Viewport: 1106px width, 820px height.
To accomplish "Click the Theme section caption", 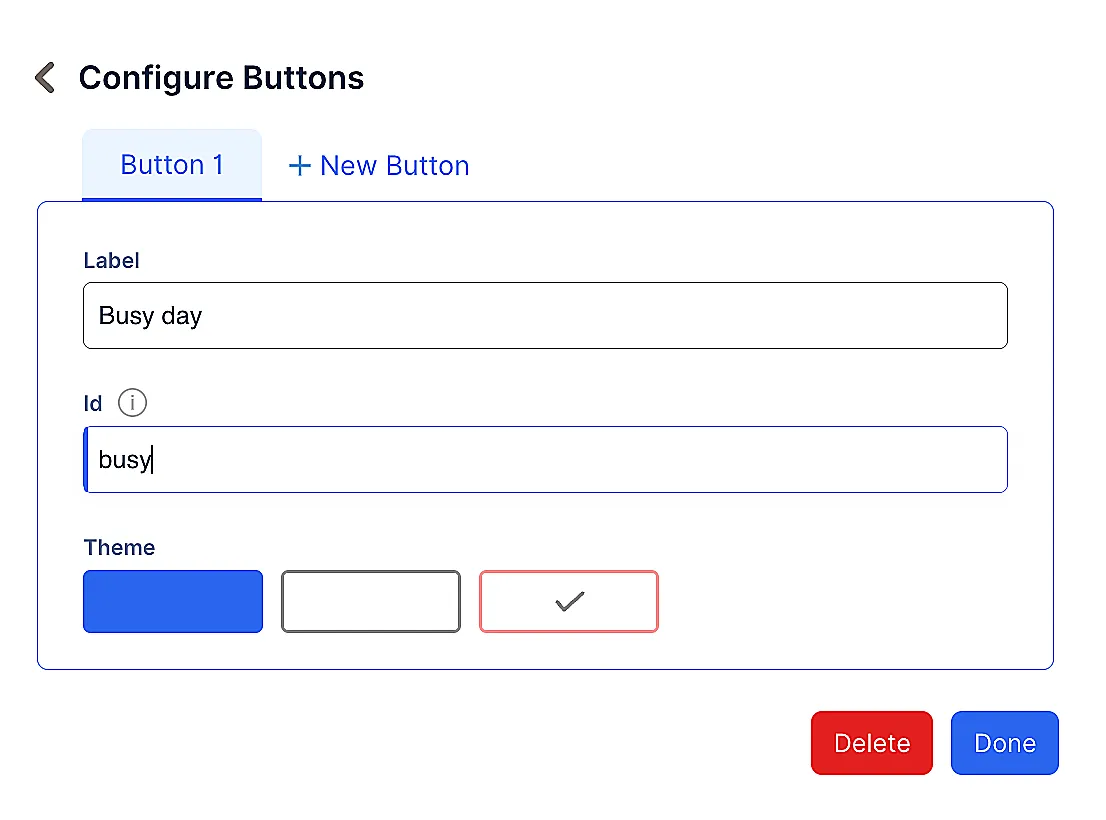I will pyautogui.click(x=119, y=548).
